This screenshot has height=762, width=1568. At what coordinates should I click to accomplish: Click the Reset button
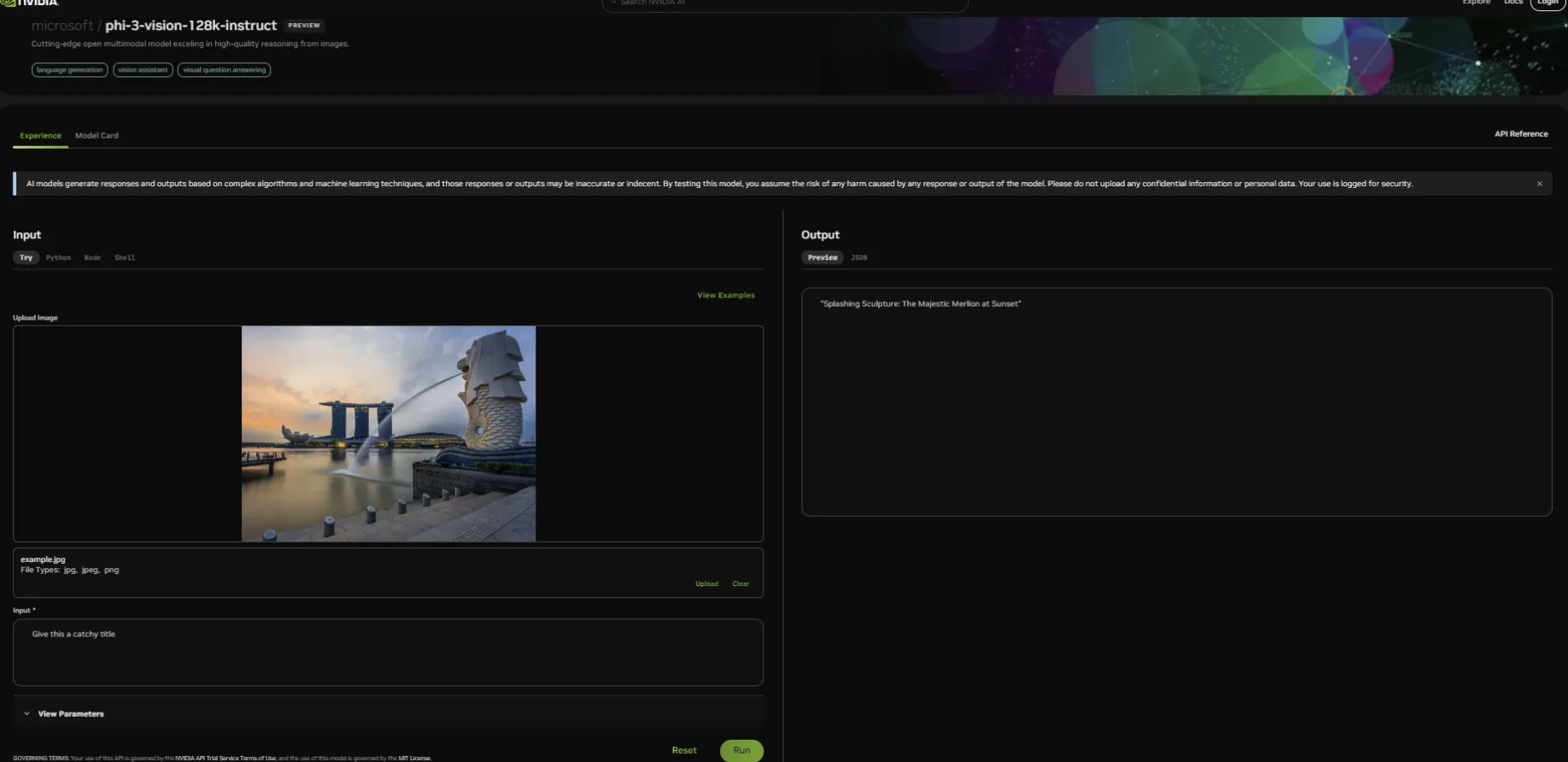point(684,751)
